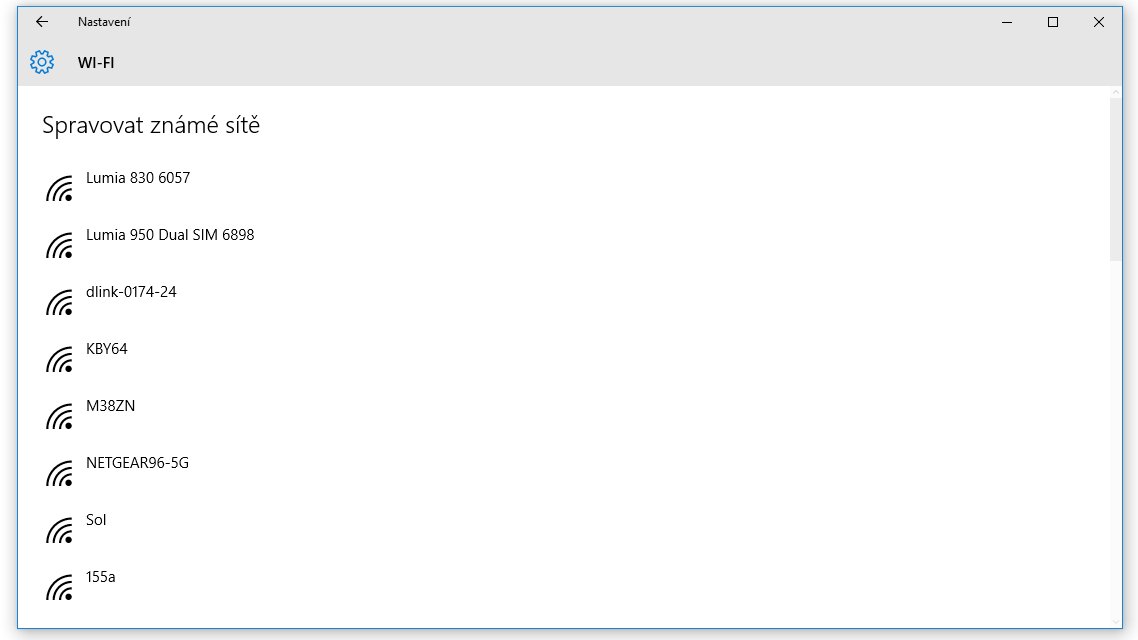Screen dimensions: 1138x640
Task: Select the Sol network entry
Action: [x=96, y=520]
